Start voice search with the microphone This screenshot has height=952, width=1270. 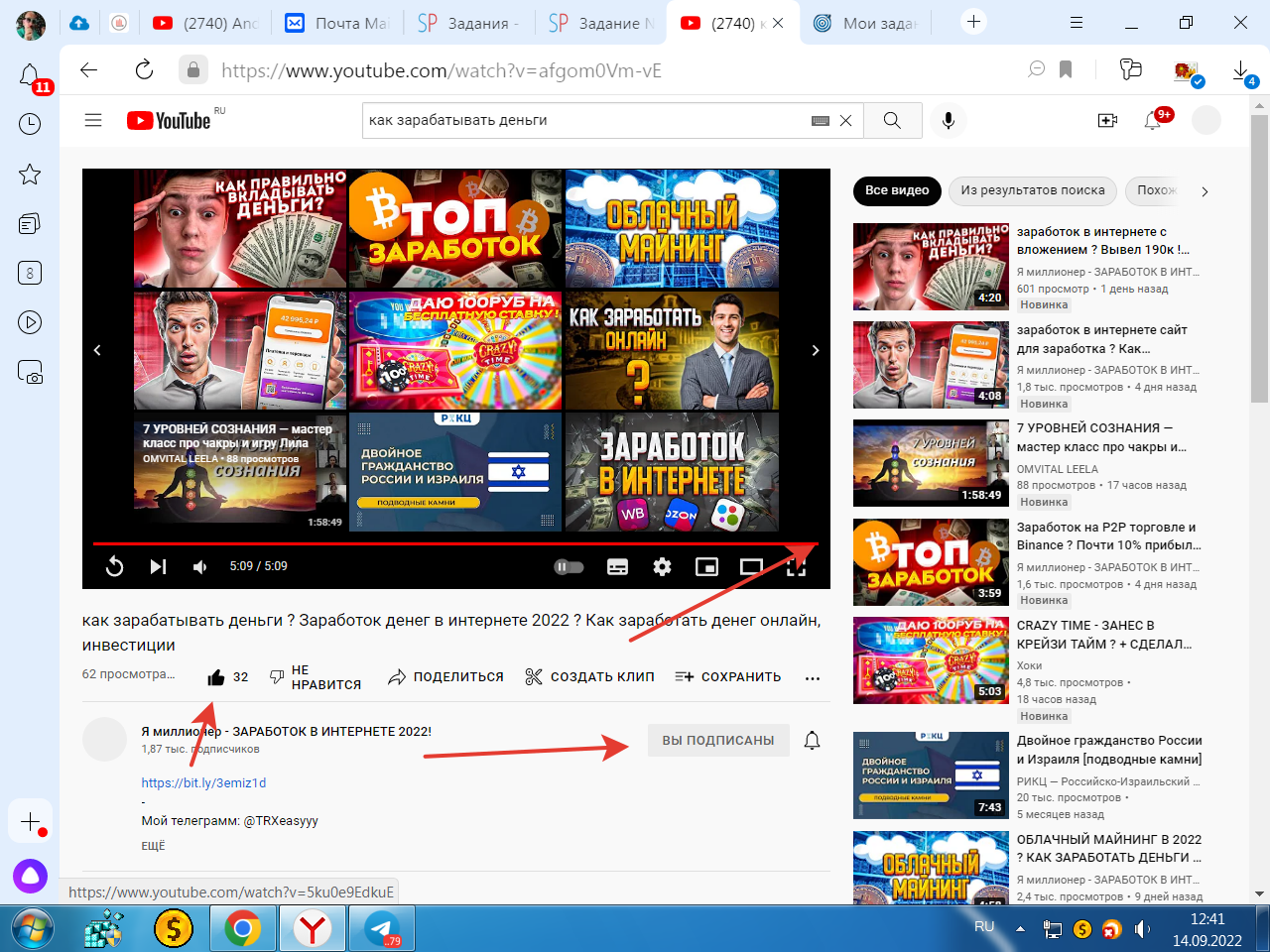point(949,120)
